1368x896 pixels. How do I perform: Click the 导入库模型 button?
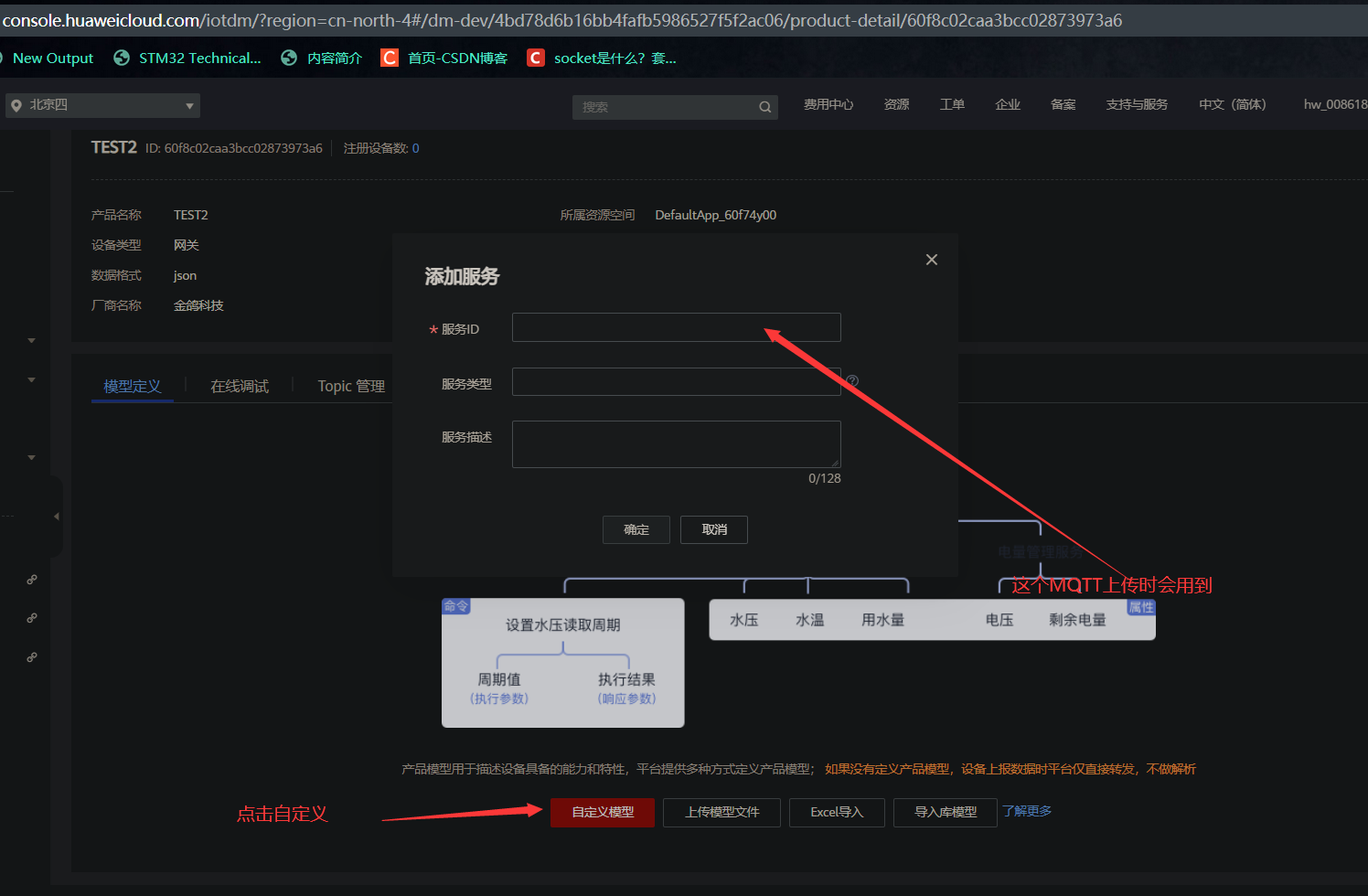[946, 812]
